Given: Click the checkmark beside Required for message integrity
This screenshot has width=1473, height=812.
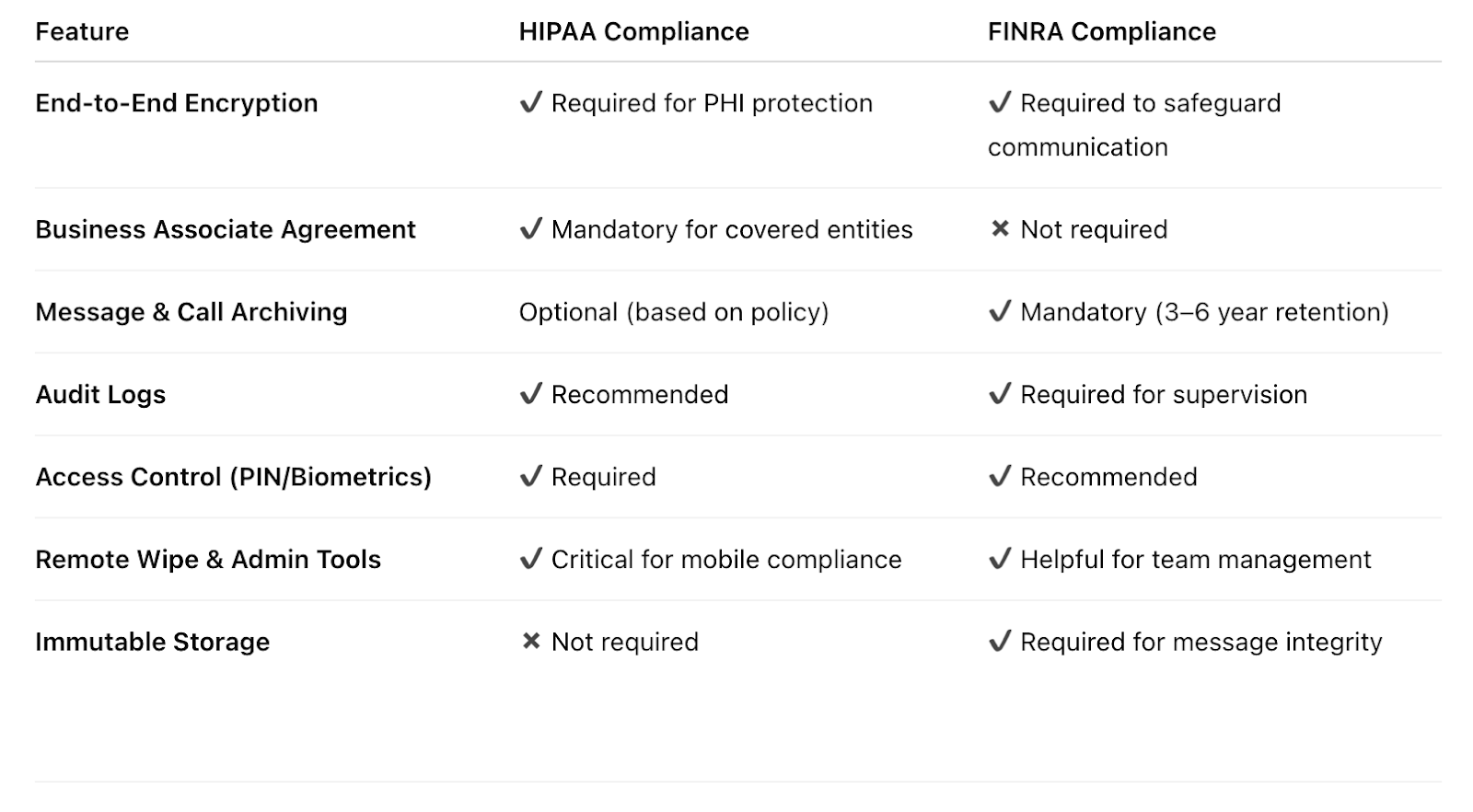Looking at the screenshot, I should pos(1000,641).
